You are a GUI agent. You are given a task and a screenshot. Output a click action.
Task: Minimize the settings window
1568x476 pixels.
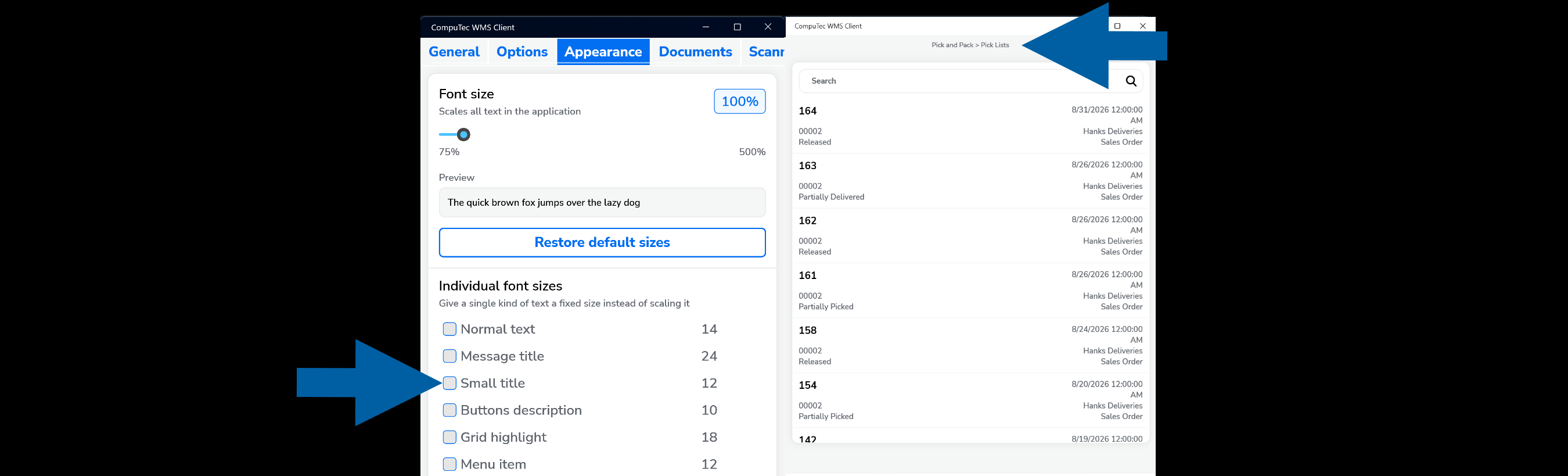click(706, 27)
